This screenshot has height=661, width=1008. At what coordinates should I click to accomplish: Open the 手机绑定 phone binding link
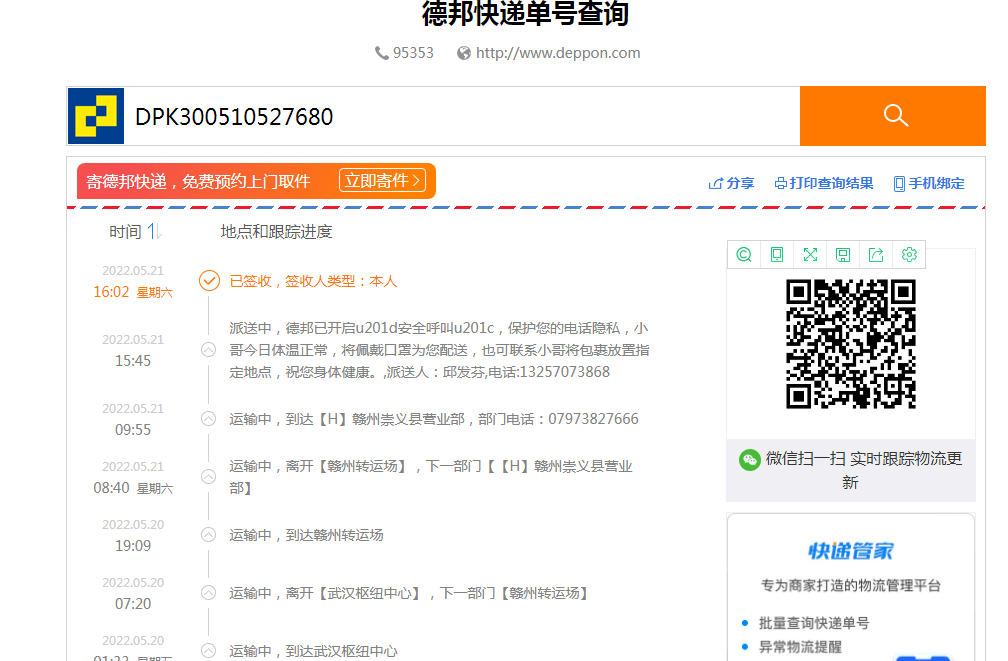pos(929,183)
